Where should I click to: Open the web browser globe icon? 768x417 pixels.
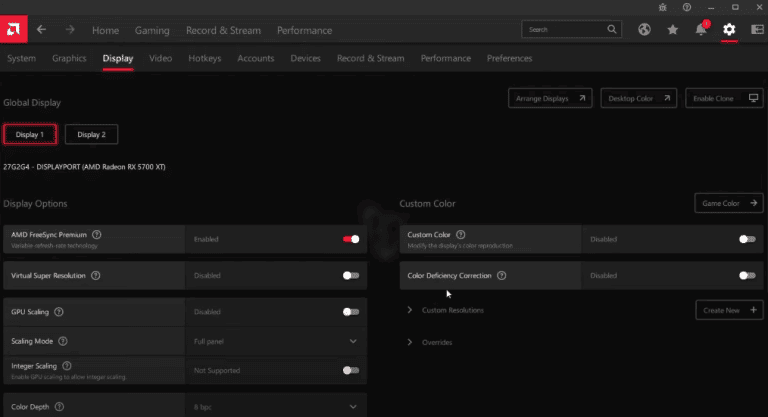645,30
